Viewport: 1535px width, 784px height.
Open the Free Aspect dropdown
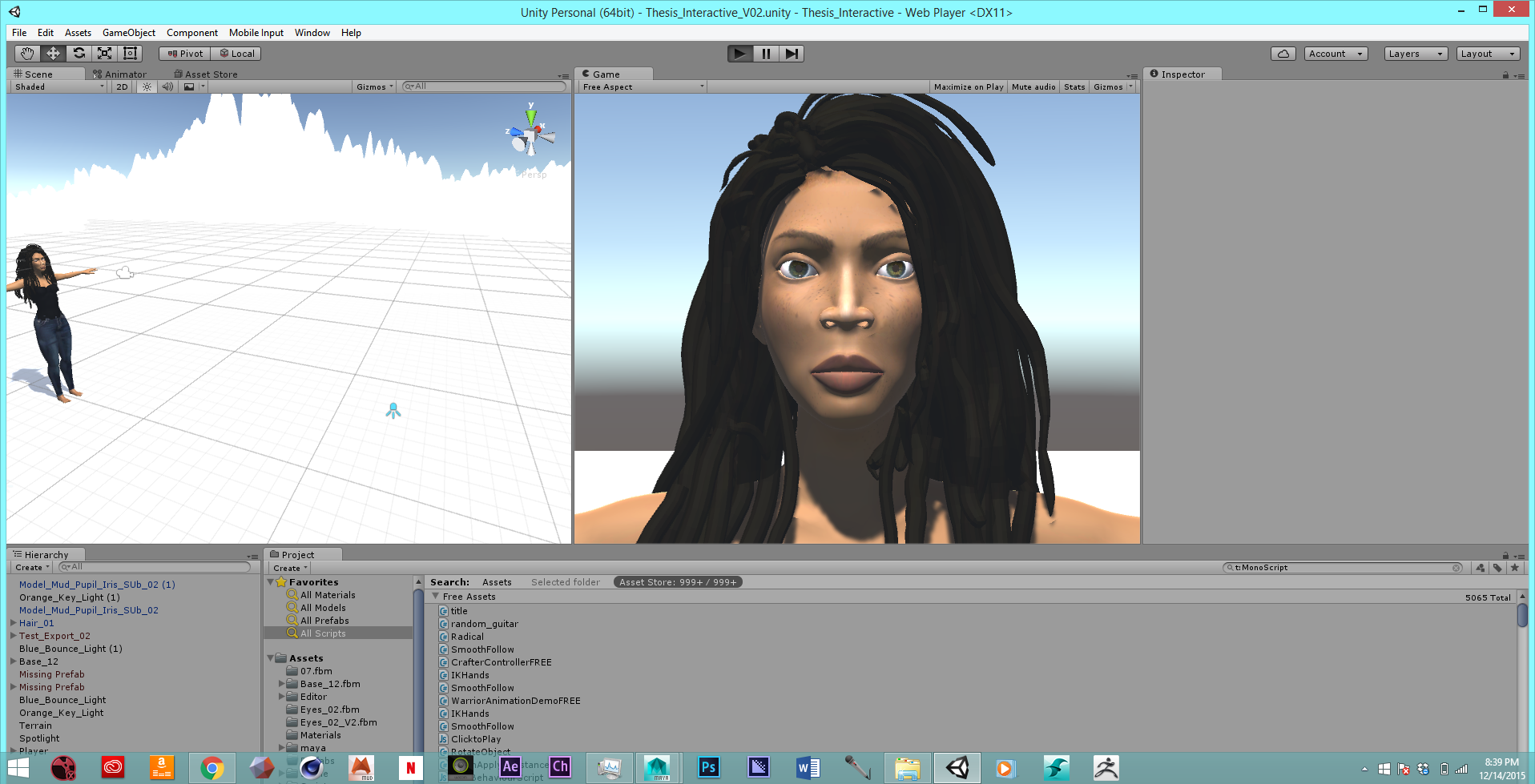[643, 86]
